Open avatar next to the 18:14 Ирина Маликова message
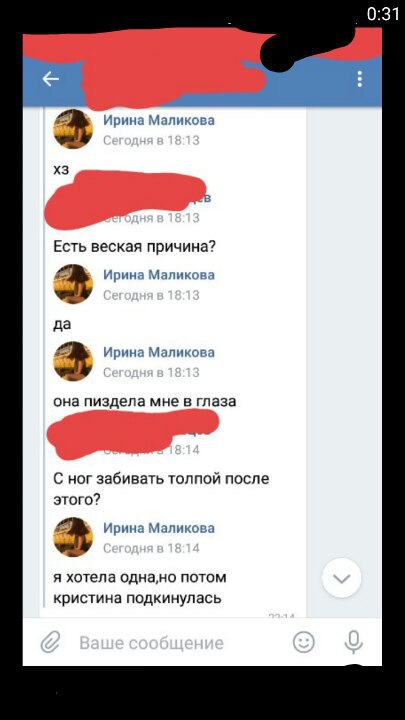Screen dimensions: 405x720 (x=73, y=537)
